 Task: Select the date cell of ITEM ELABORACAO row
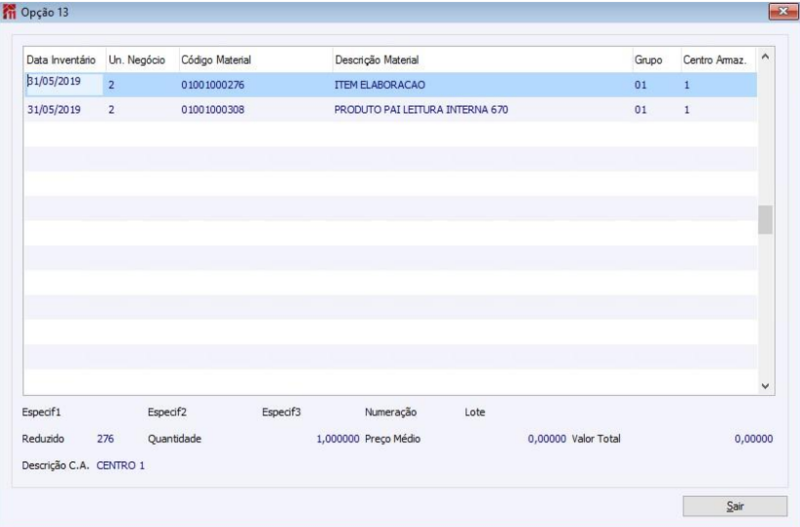(64, 84)
